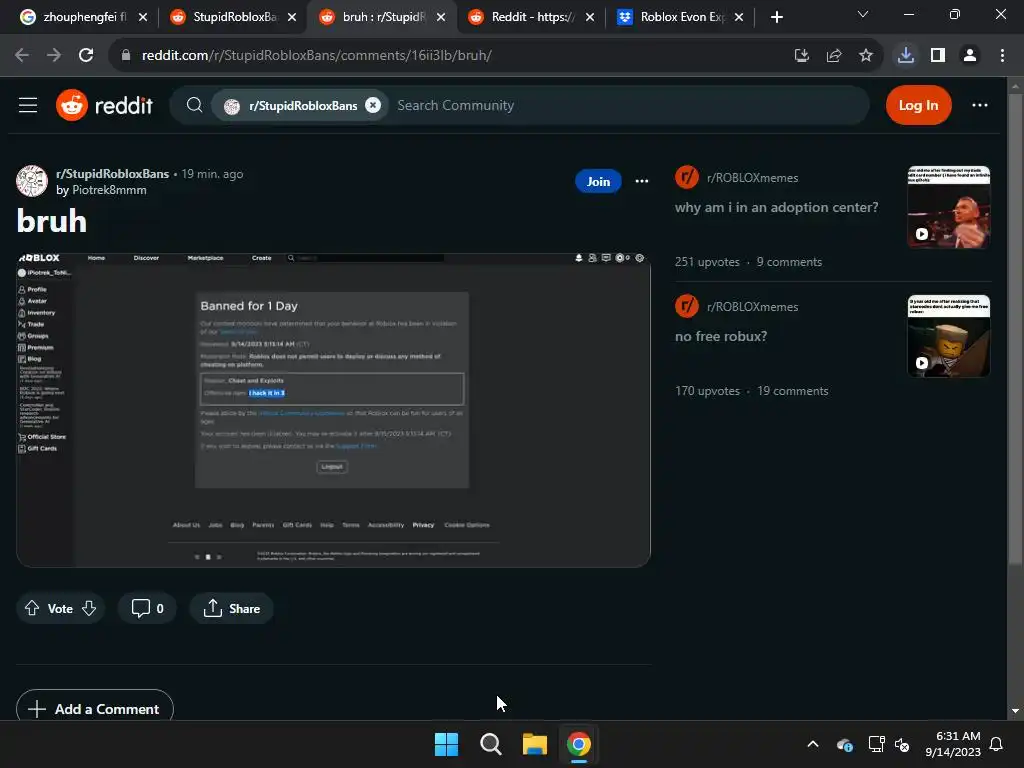Click the muted volume tray icon

902,744
